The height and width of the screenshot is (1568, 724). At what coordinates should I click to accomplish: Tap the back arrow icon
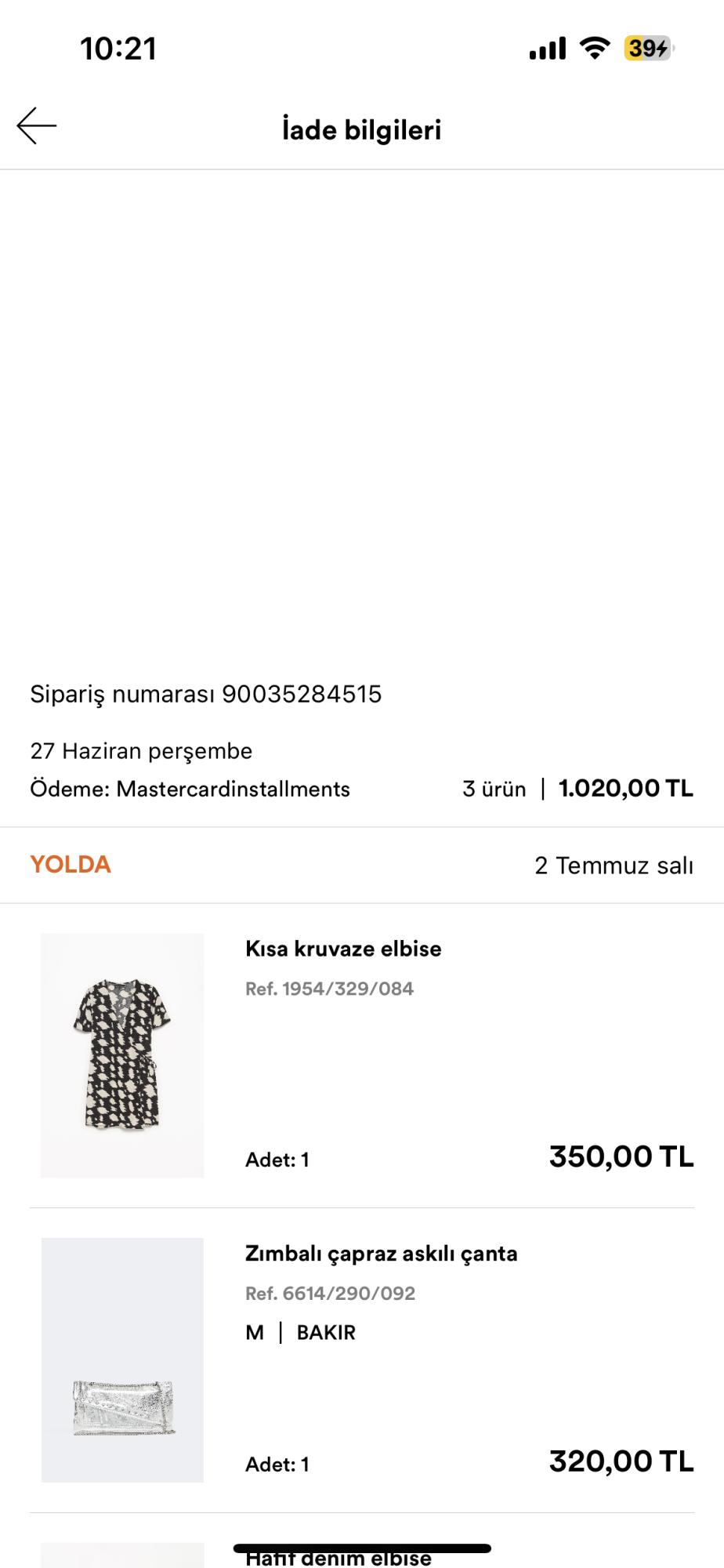(x=37, y=126)
